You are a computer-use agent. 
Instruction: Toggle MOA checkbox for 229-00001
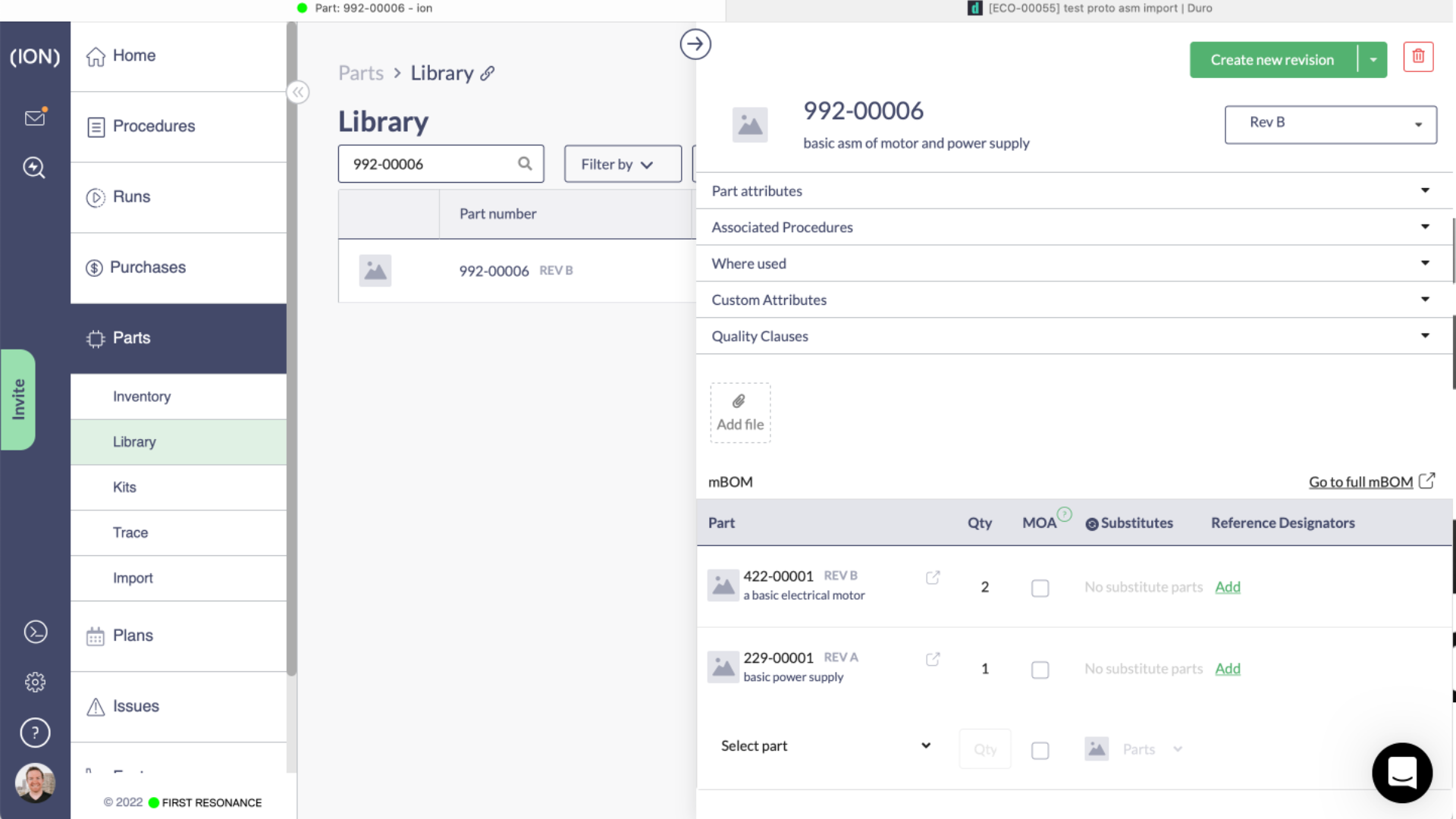click(1040, 670)
